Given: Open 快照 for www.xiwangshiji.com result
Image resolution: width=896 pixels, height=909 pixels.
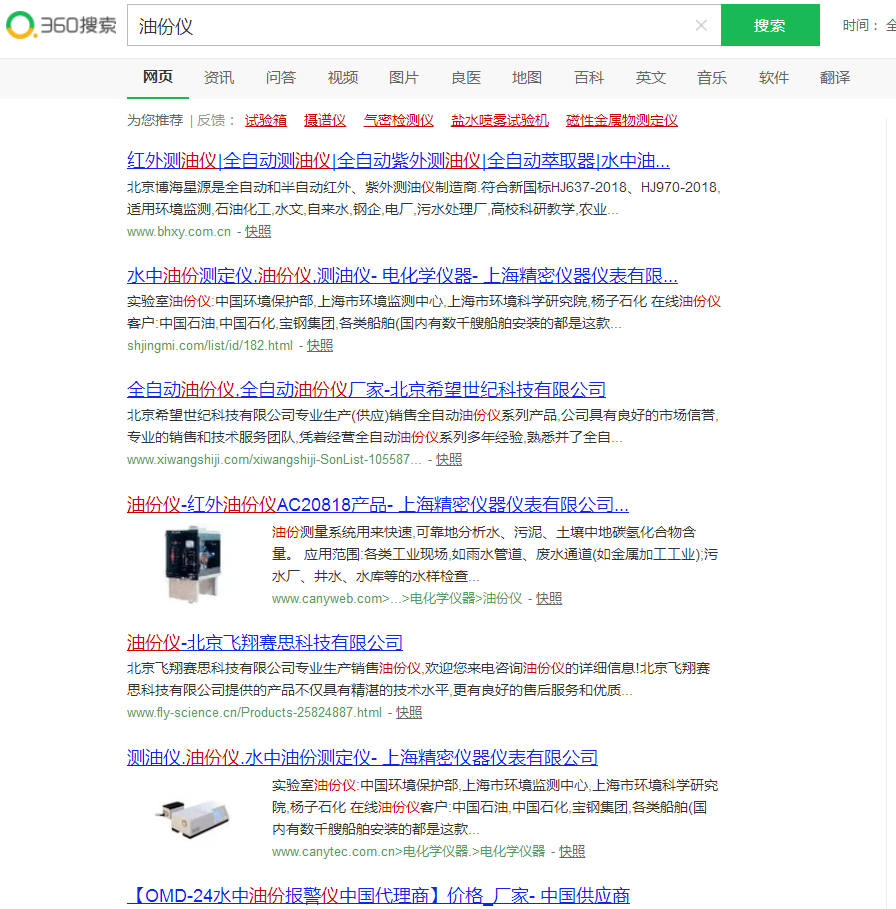Looking at the screenshot, I should (x=449, y=460).
